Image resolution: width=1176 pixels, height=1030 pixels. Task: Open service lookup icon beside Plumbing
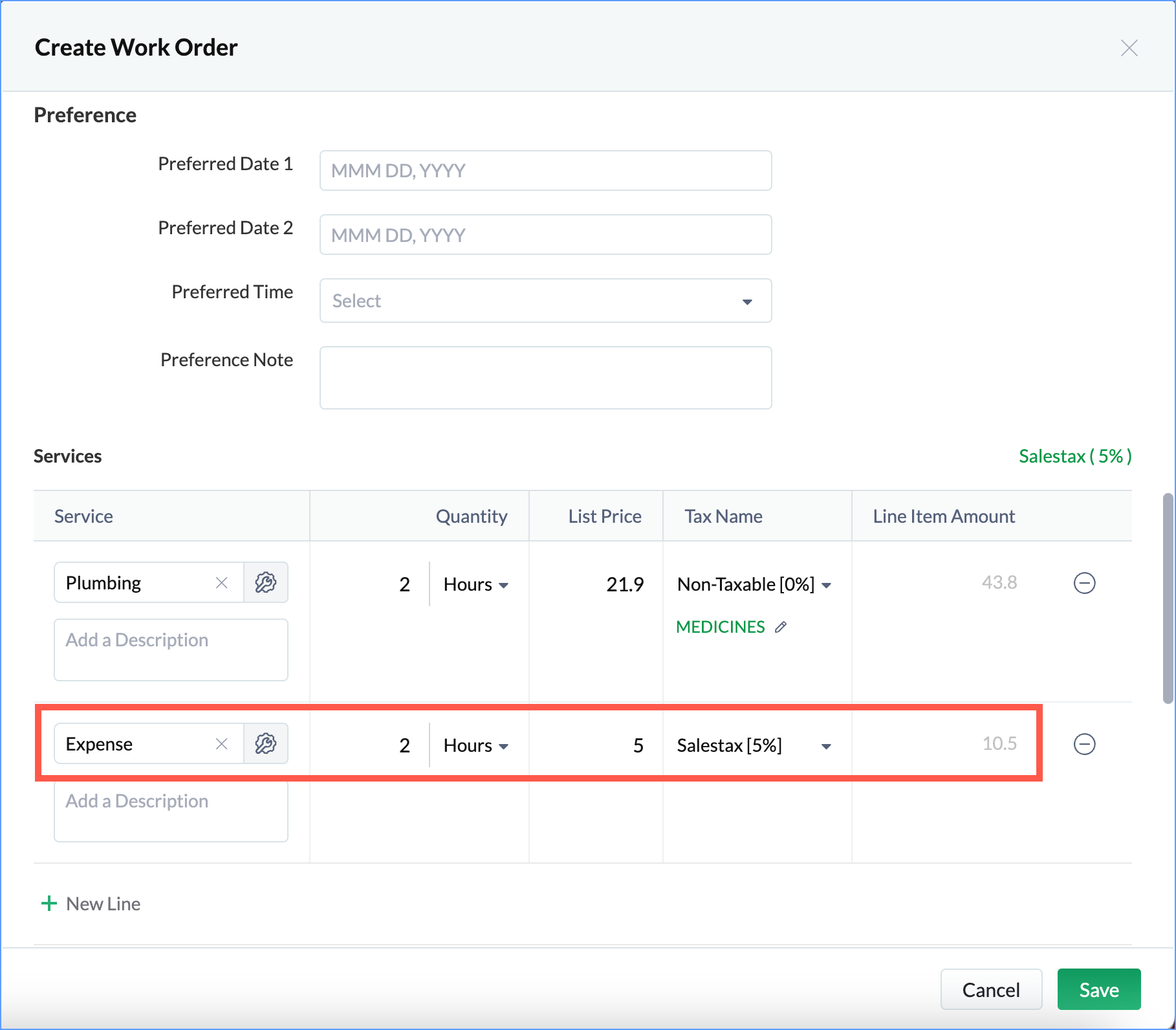click(x=266, y=583)
